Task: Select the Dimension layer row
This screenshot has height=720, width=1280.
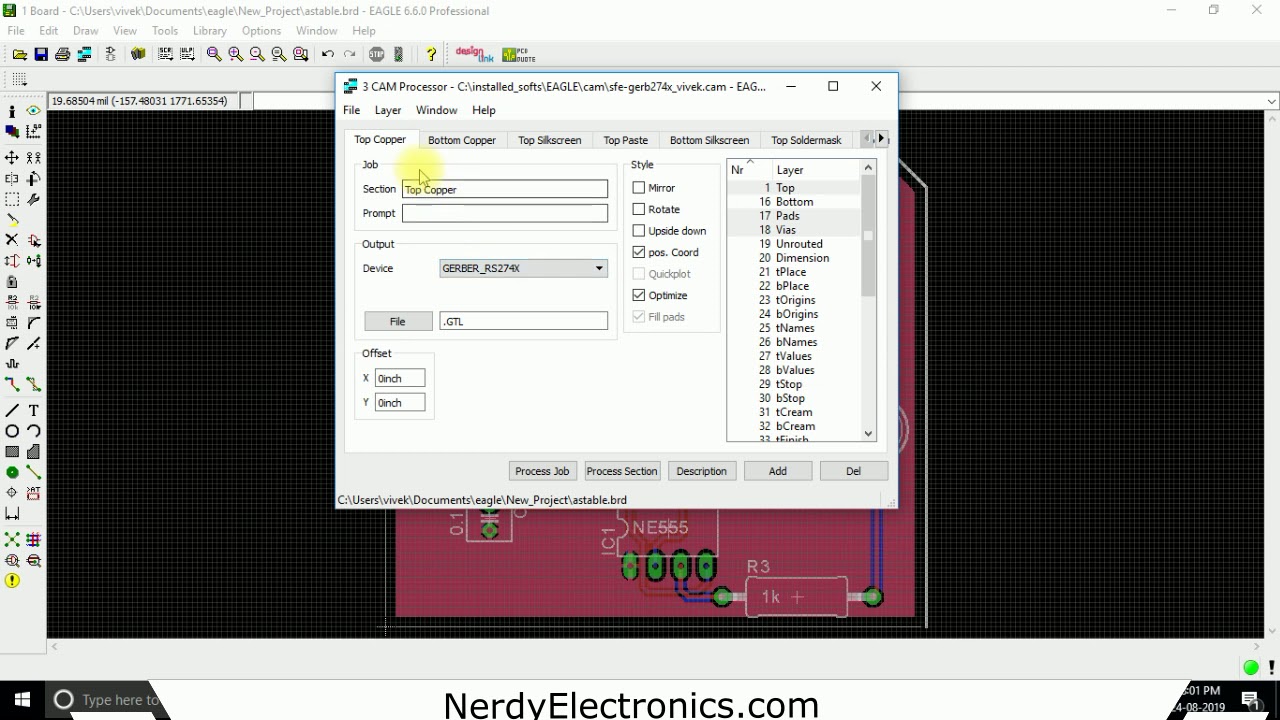Action: [x=794, y=258]
